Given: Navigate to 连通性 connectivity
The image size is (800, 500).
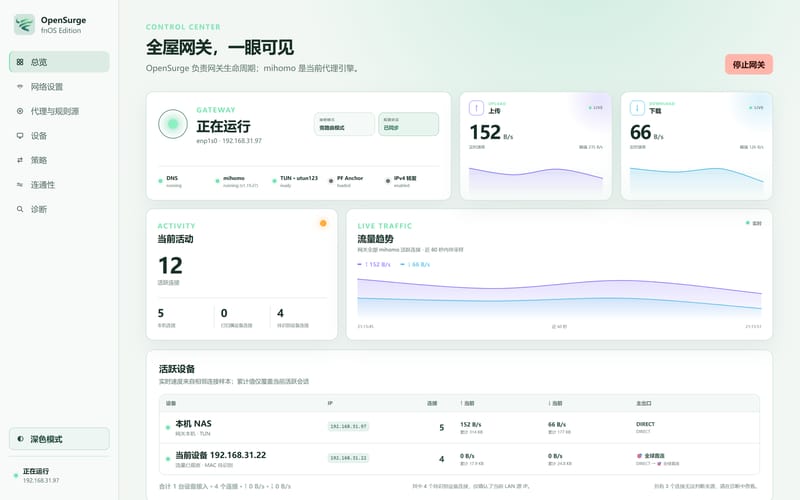Looking at the screenshot, I should (59, 185).
